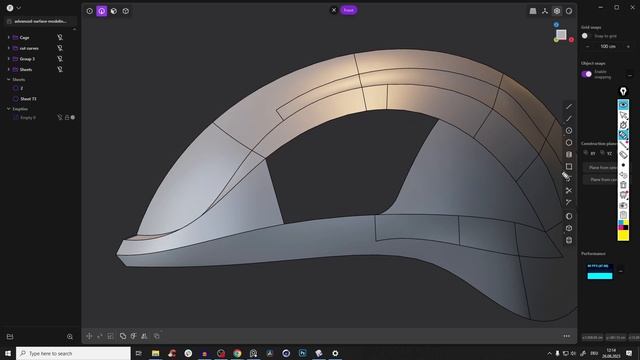Viewport: 640px width, 360px height.
Task: Collapse the Sheets section header
Action: [9, 80]
